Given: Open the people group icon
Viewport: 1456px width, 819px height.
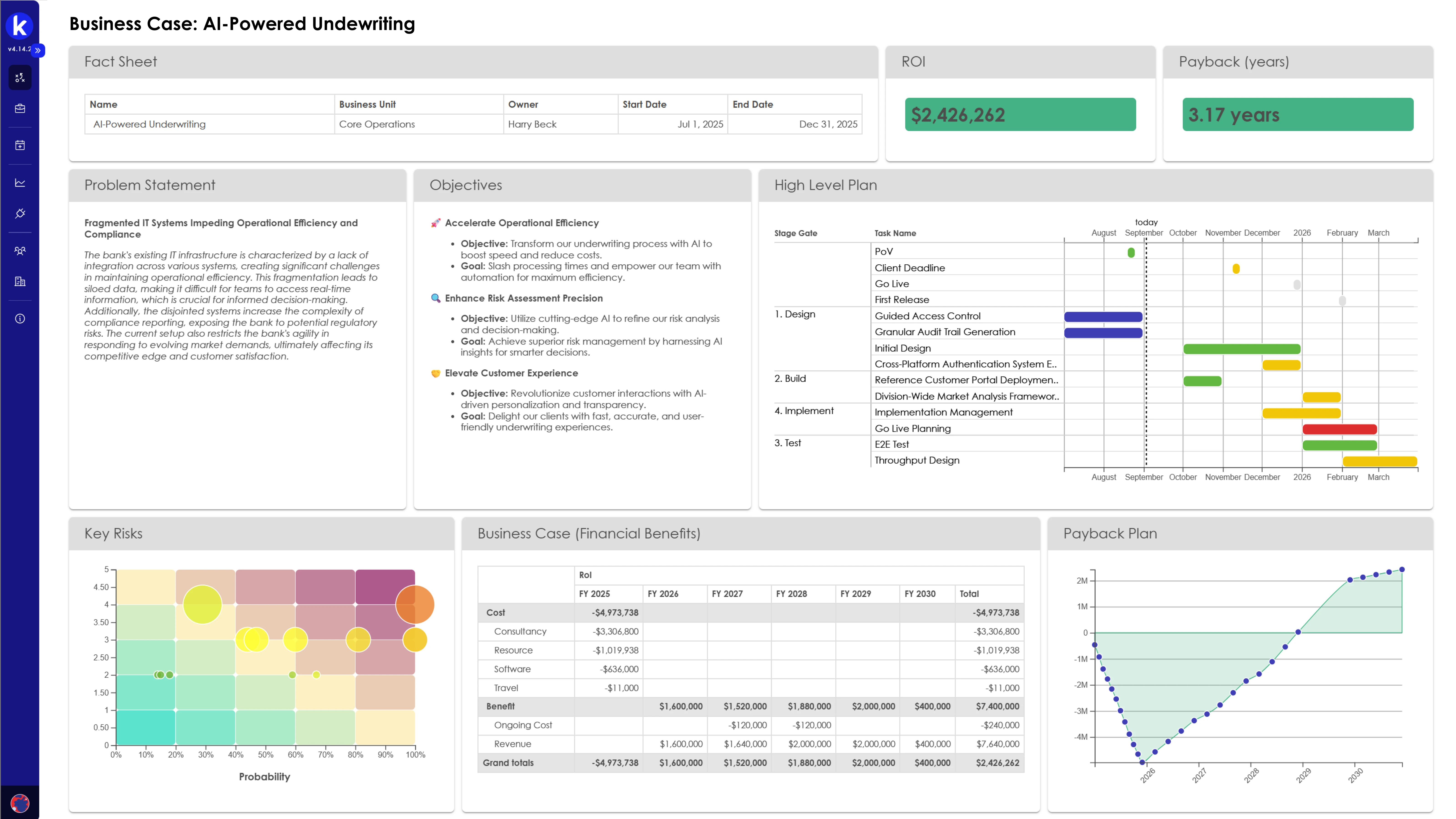Looking at the screenshot, I should point(20,250).
